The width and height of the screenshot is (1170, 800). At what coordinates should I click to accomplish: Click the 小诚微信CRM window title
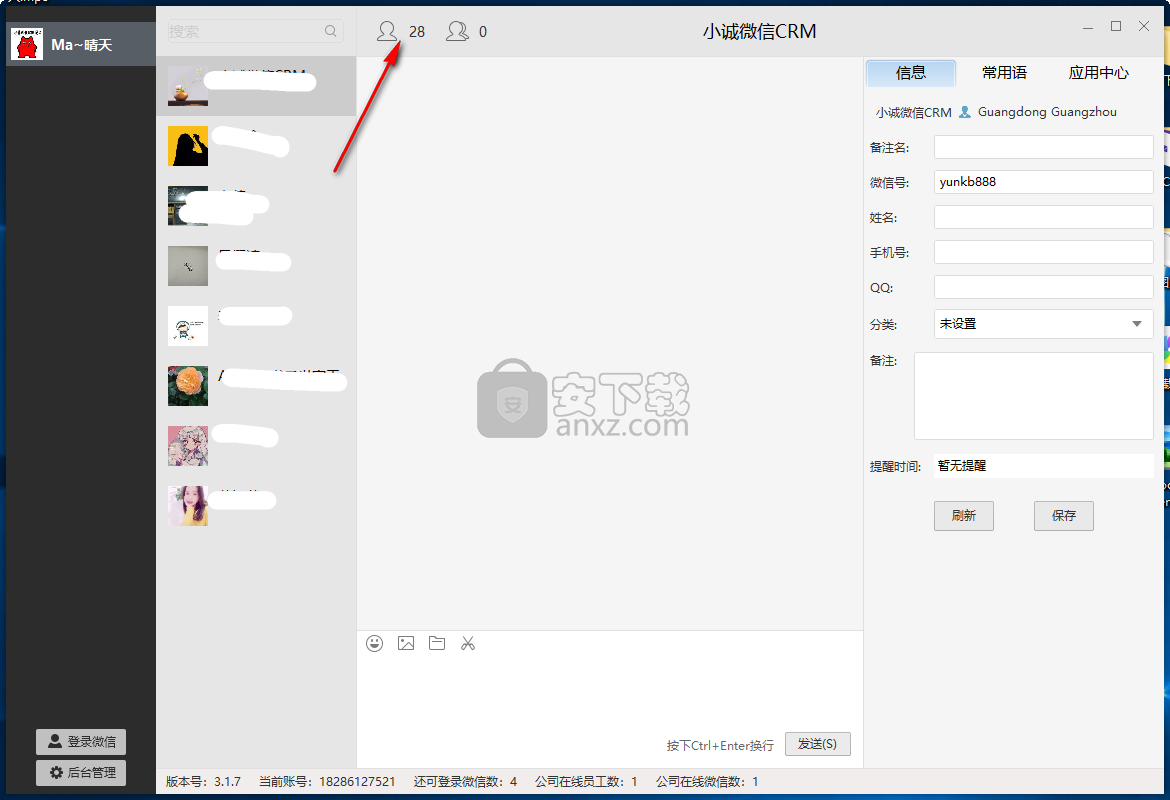[x=759, y=31]
